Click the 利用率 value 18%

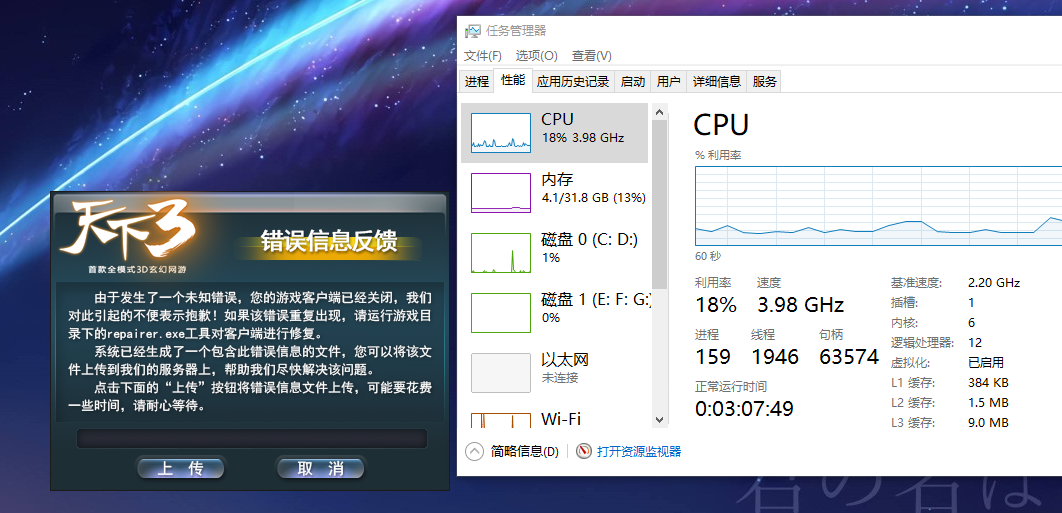pos(716,304)
